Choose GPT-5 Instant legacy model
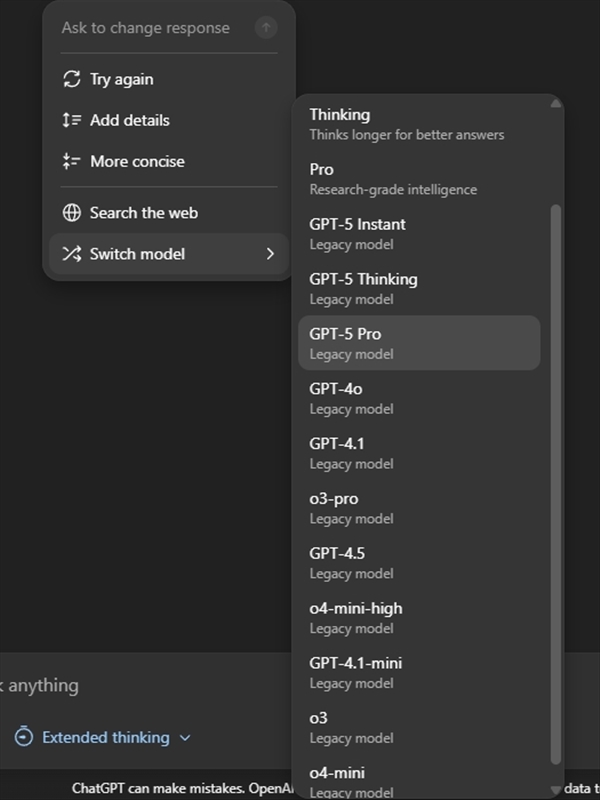Image resolution: width=600 pixels, height=800 pixels. pos(419,233)
